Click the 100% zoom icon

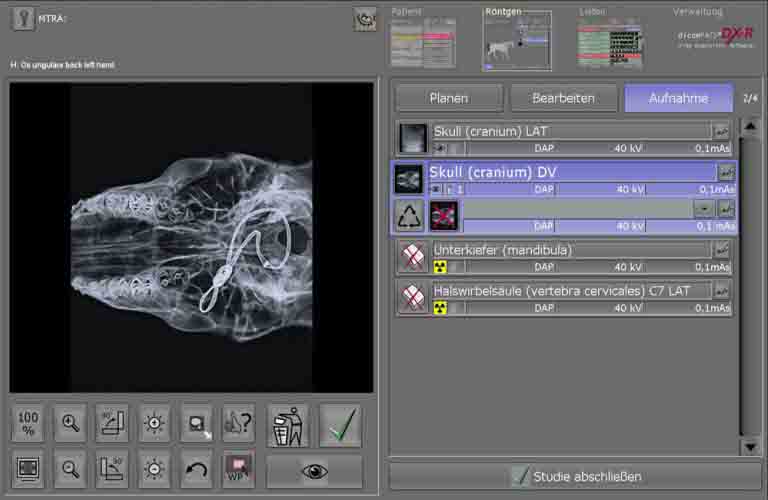point(26,424)
